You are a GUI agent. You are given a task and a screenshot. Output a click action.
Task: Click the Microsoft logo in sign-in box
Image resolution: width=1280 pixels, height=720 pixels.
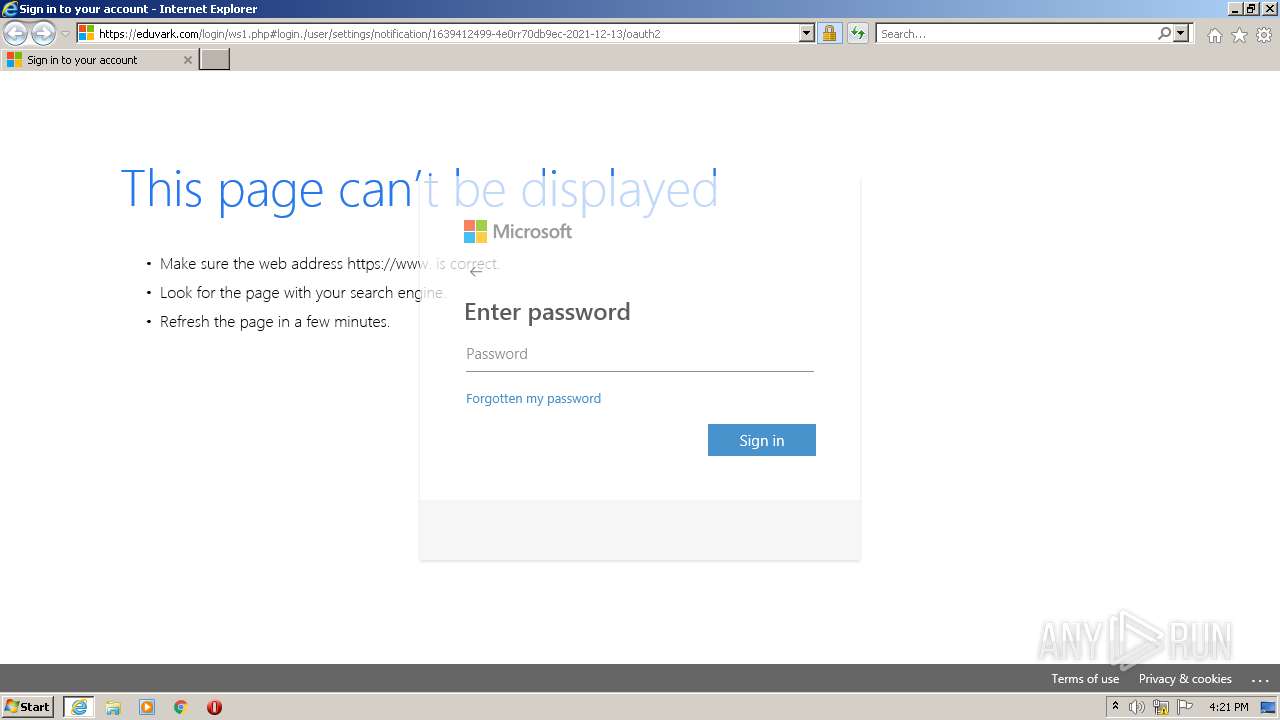518,232
